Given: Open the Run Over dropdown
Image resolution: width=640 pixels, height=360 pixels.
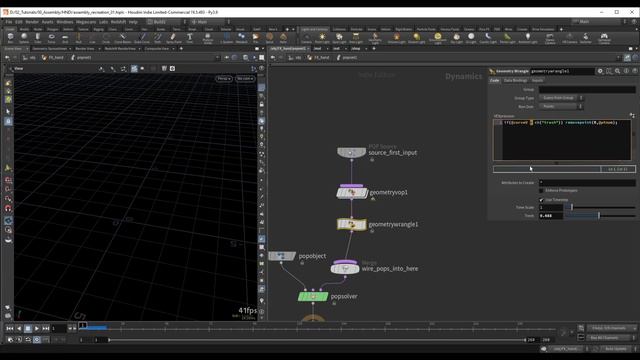Looking at the screenshot, I should [x=561, y=107].
